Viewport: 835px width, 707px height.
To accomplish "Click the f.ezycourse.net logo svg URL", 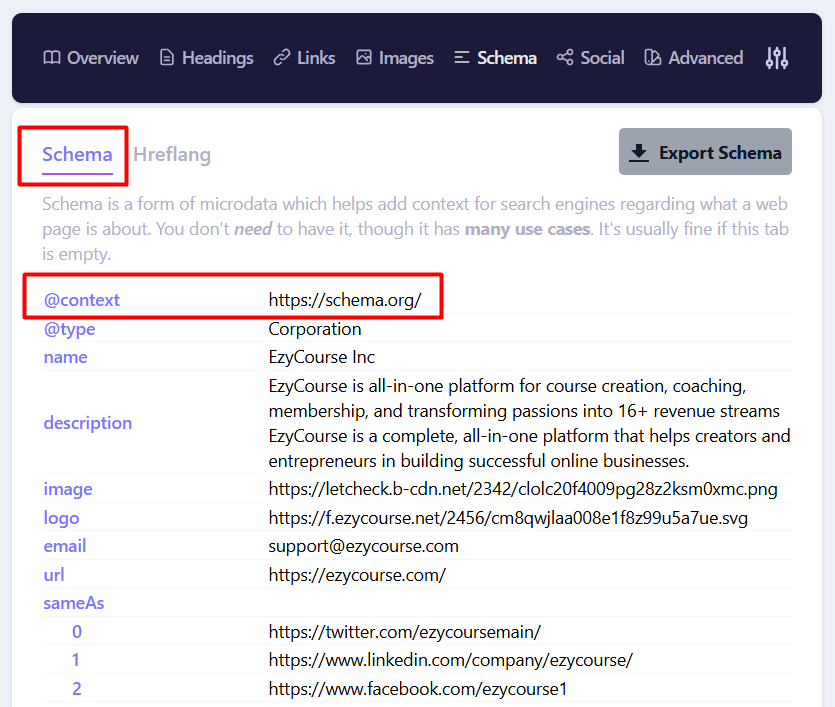I will coord(508,517).
